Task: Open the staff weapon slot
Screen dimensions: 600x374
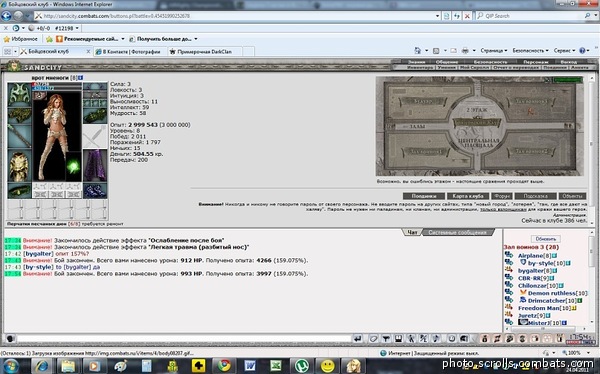Action: 19,135
